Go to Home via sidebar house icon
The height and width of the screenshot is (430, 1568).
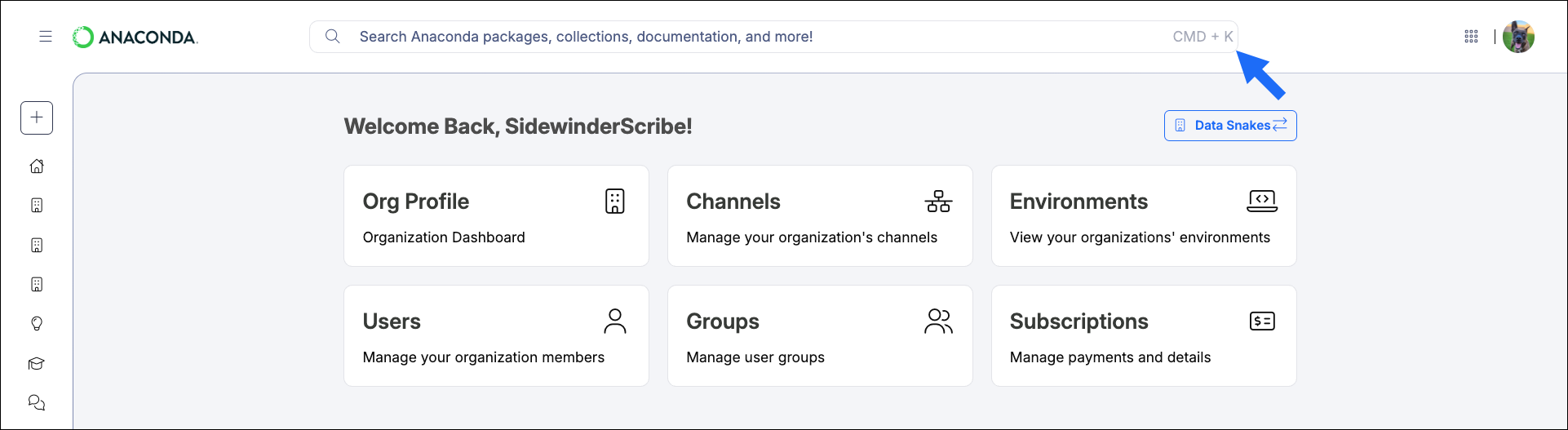click(x=37, y=166)
